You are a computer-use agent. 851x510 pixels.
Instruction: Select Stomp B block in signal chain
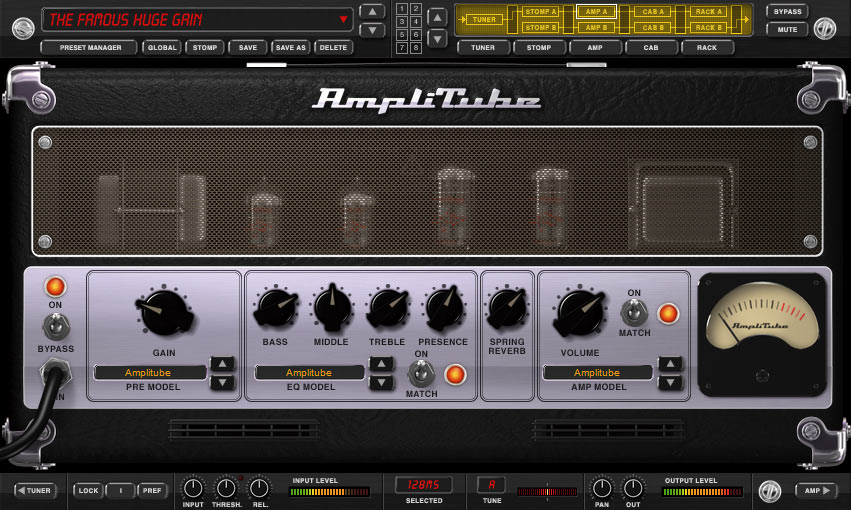(x=541, y=28)
